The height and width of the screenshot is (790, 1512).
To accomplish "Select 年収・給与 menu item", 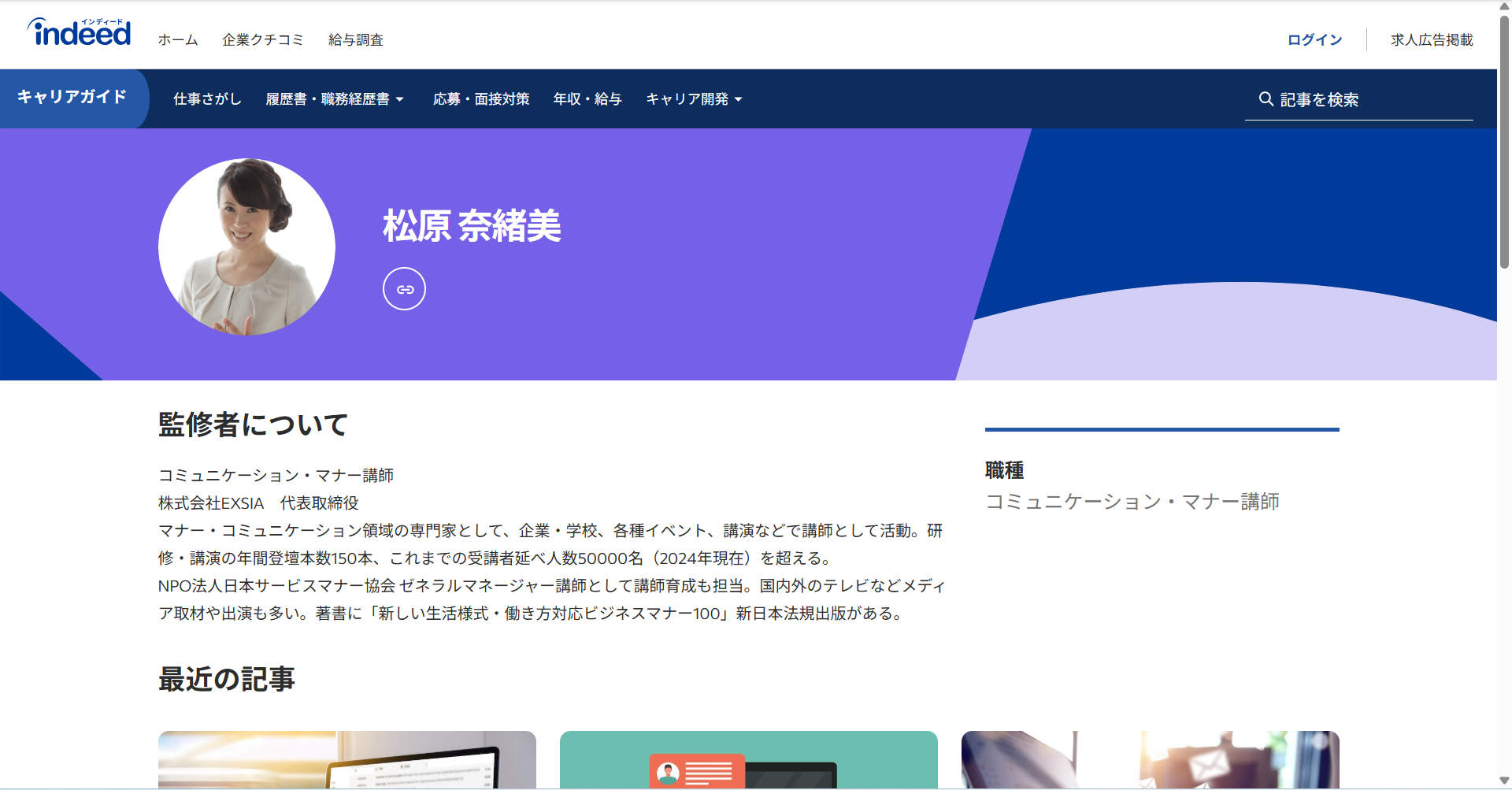I will click(x=587, y=99).
